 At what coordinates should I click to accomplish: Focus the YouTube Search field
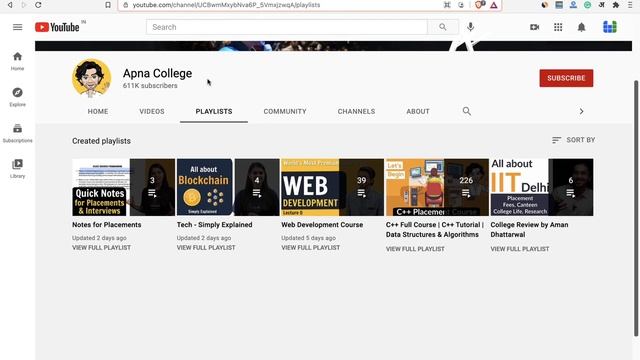coord(287,27)
